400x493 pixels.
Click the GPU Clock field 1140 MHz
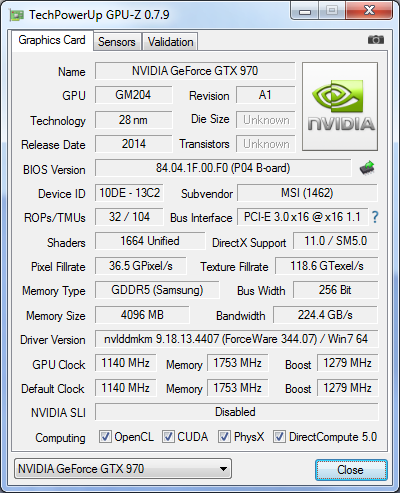click(126, 363)
